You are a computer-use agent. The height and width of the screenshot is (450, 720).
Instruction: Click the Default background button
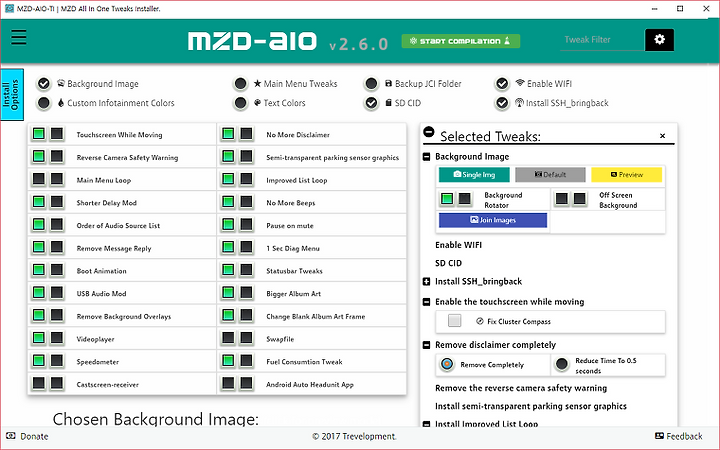[x=550, y=174]
